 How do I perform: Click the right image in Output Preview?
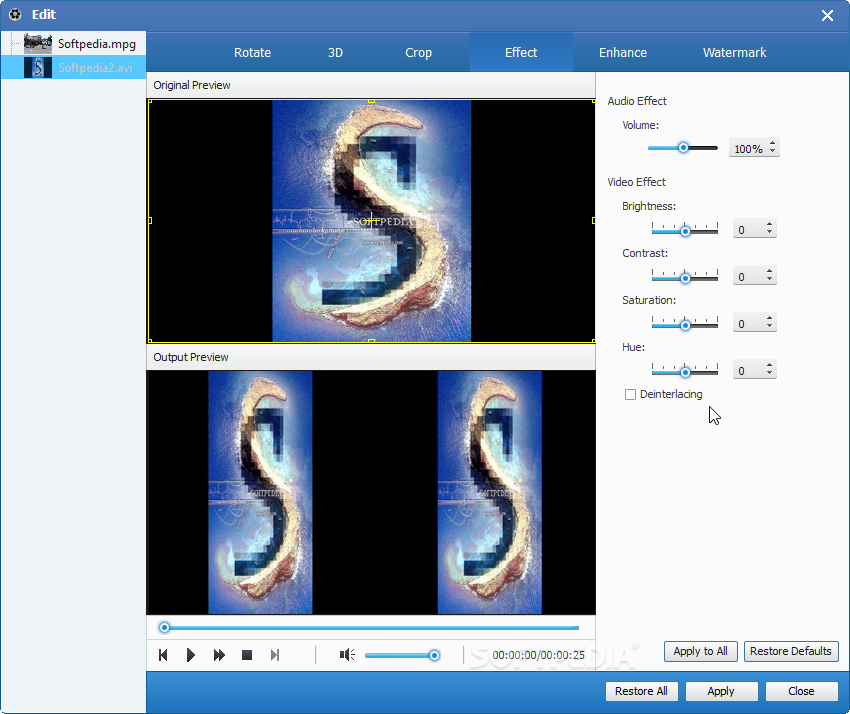(x=490, y=492)
